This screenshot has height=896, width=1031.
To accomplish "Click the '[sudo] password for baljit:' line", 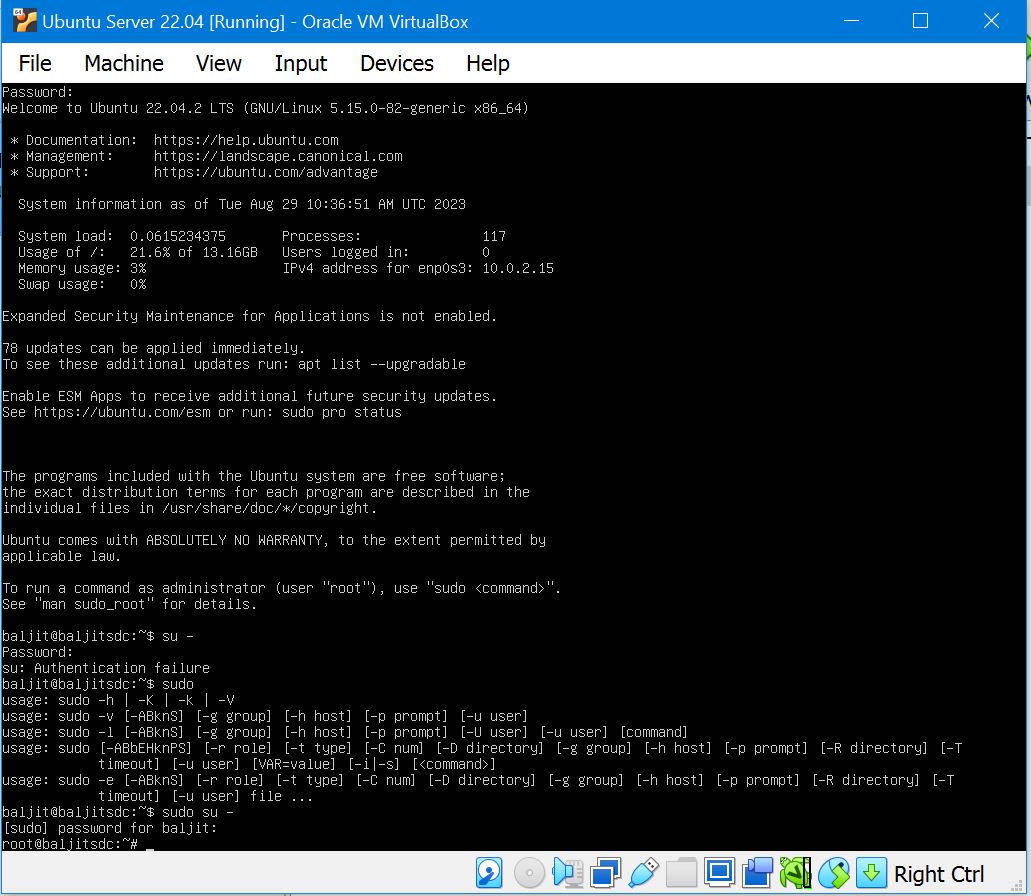I will [x=110, y=828].
